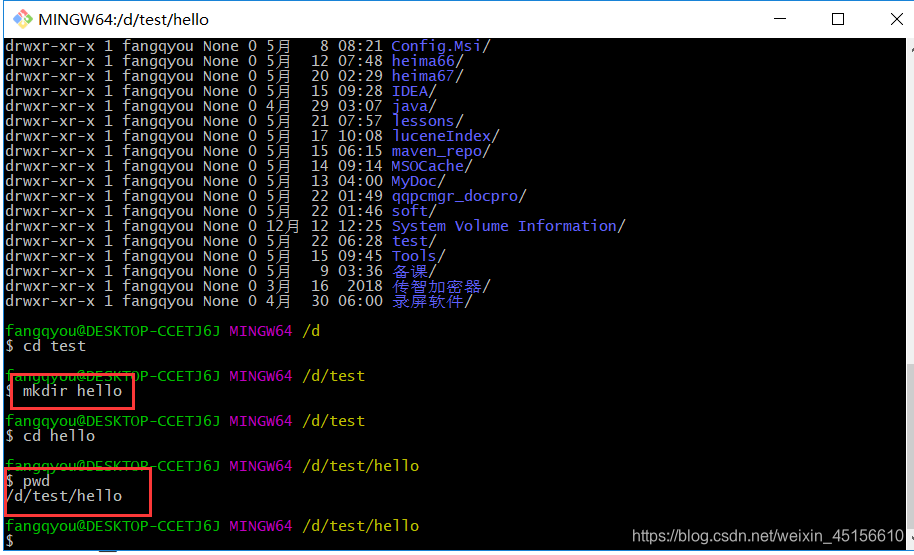This screenshot has height=555, width=914.
Task: Click the 备课/ directory entry
Action: [x=414, y=271]
